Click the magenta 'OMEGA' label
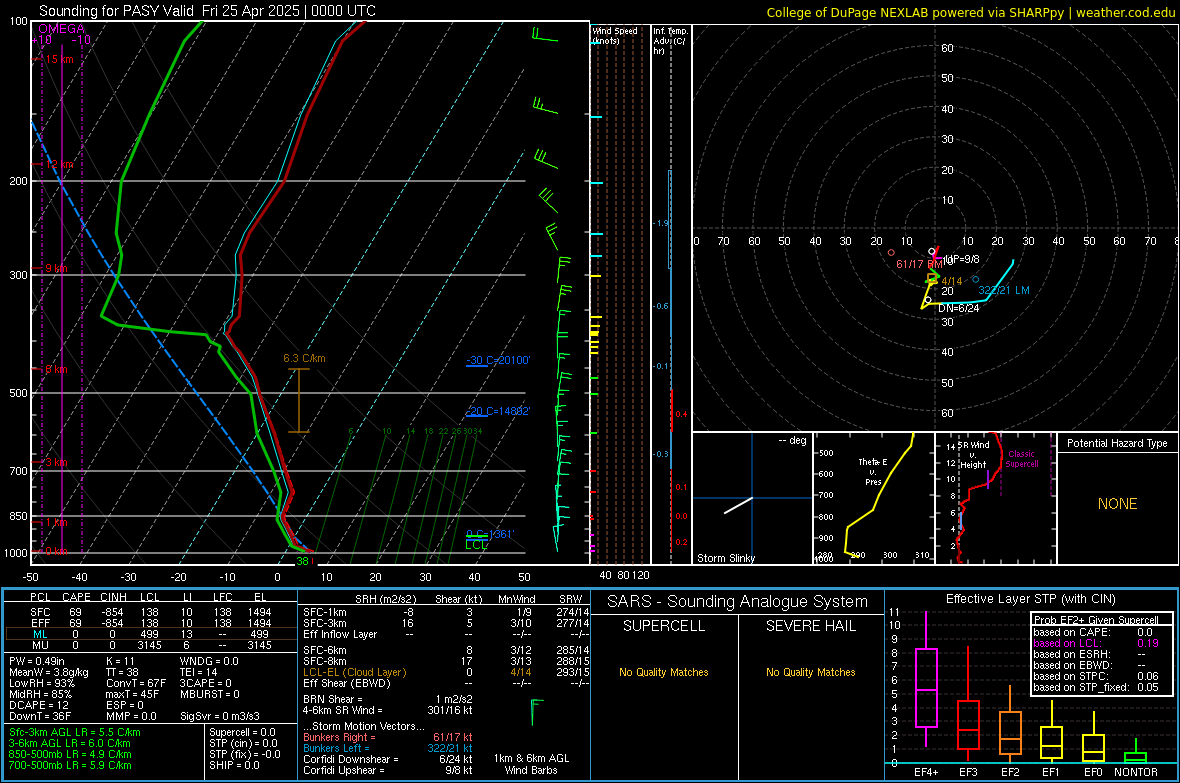This screenshot has width=1180, height=783. point(62,29)
